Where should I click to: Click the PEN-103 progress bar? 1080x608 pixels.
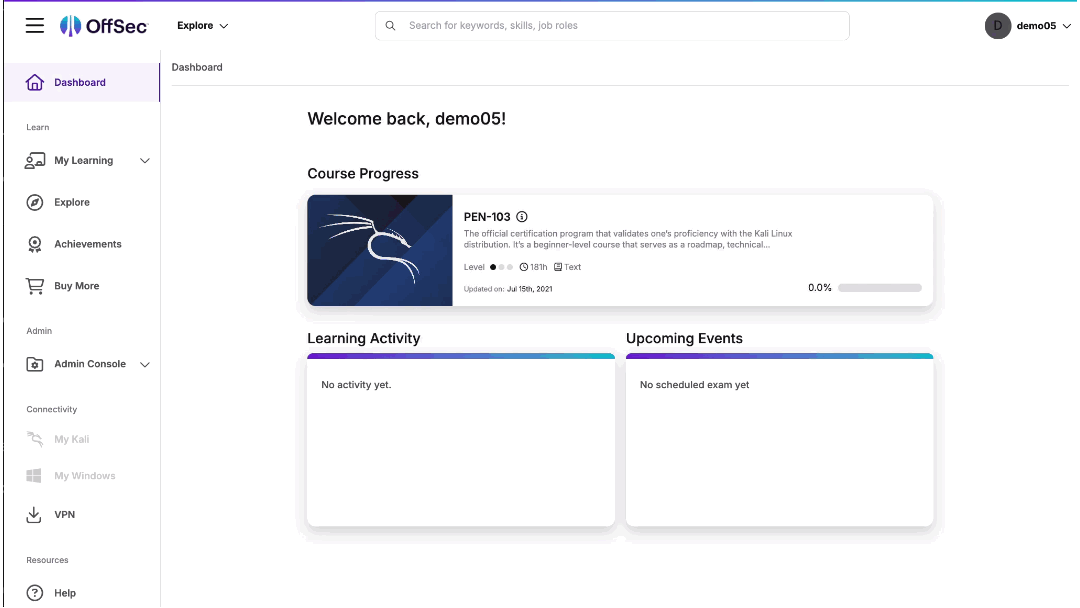pyautogui.click(x=880, y=288)
